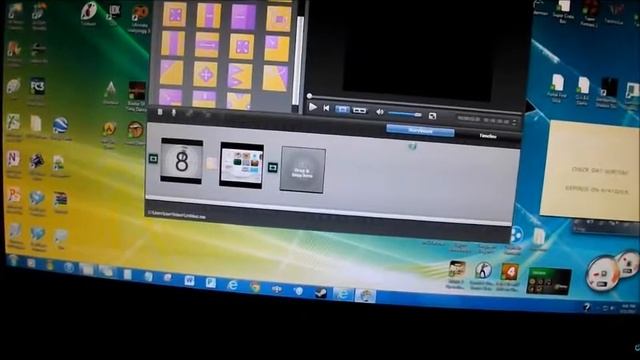The width and height of the screenshot is (640, 360).
Task: Click the microphone voice-over icon
Action: [x=173, y=112]
